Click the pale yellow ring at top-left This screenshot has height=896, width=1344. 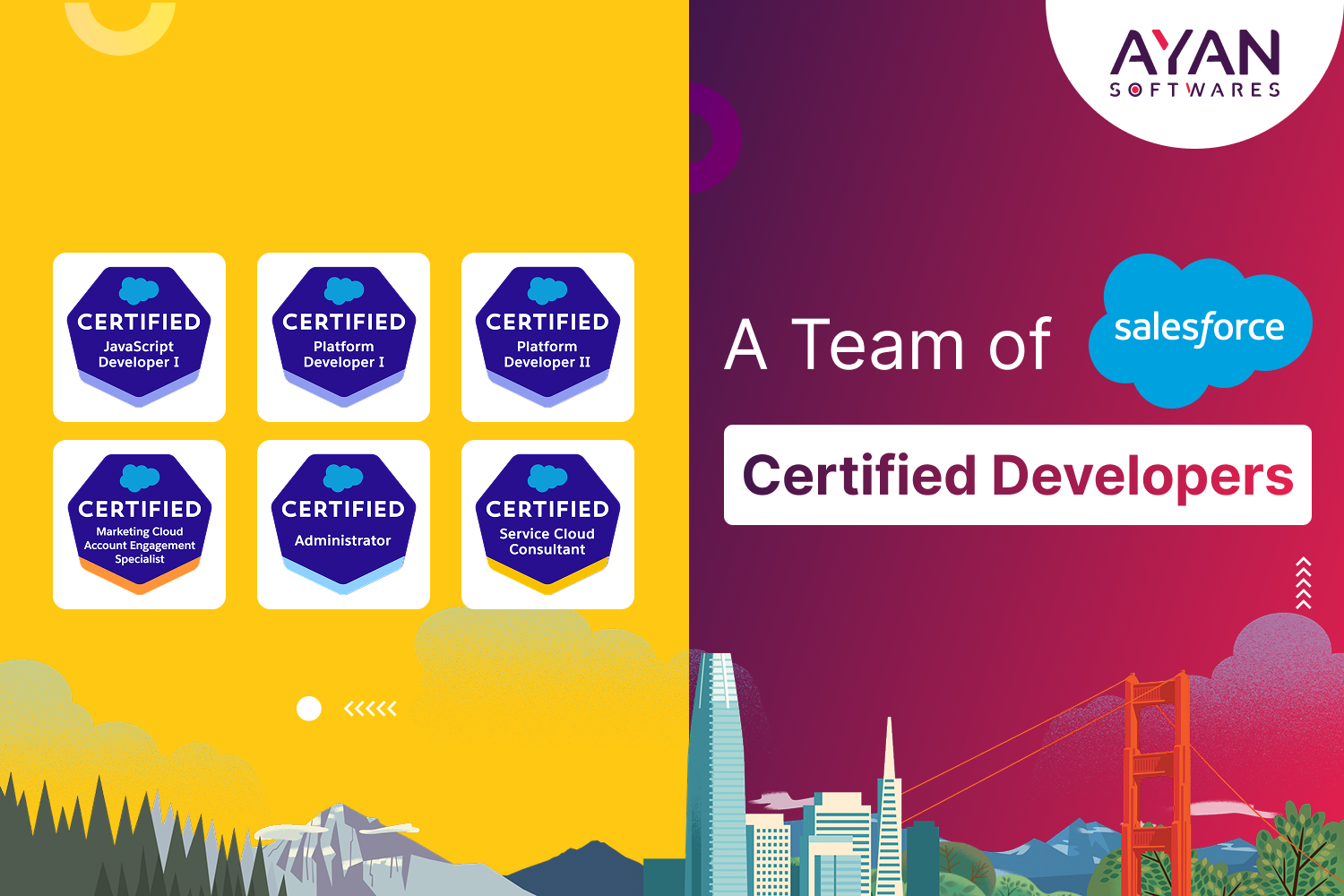pyautogui.click(x=120, y=31)
